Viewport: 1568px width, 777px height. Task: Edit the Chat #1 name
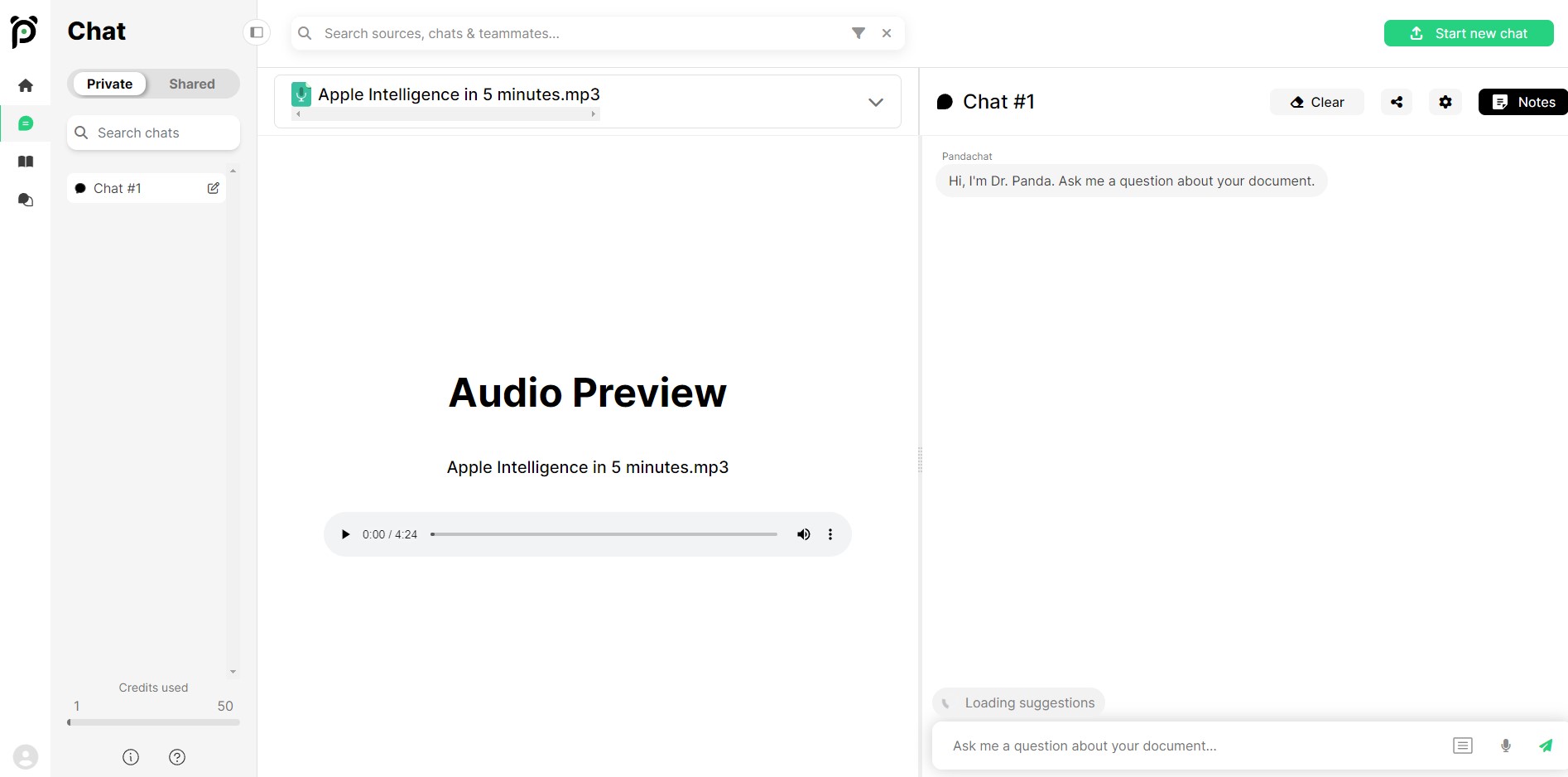214,188
